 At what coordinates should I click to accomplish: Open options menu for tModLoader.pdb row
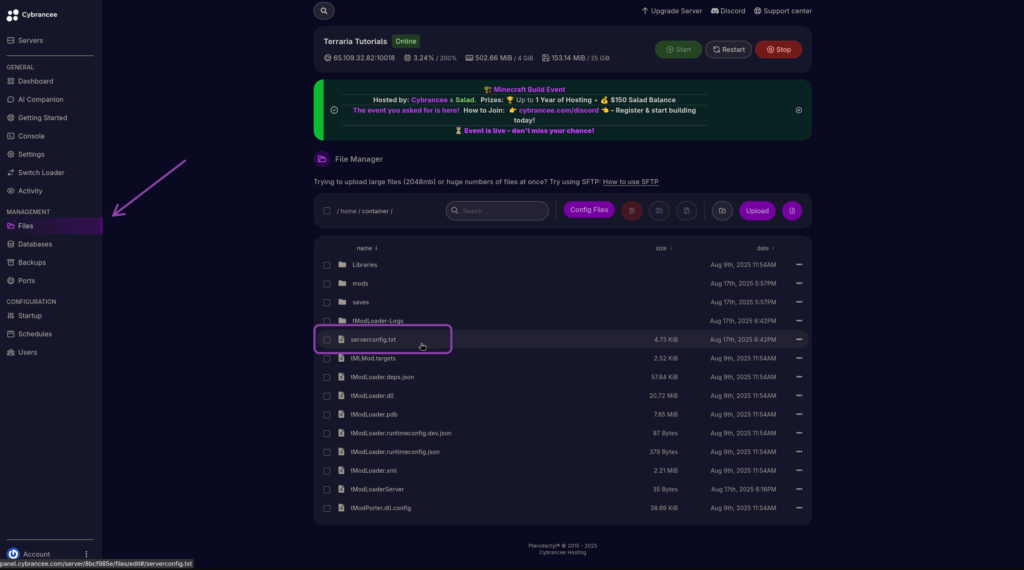click(x=799, y=414)
